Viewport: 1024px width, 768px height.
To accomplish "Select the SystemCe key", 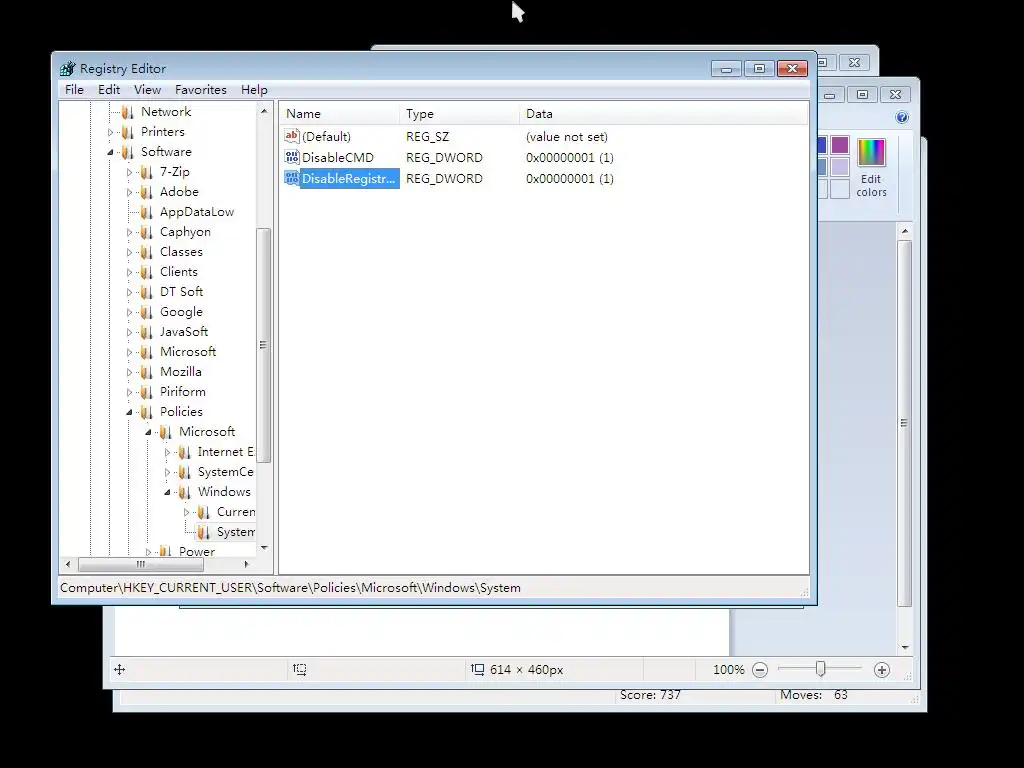I will (x=225, y=472).
